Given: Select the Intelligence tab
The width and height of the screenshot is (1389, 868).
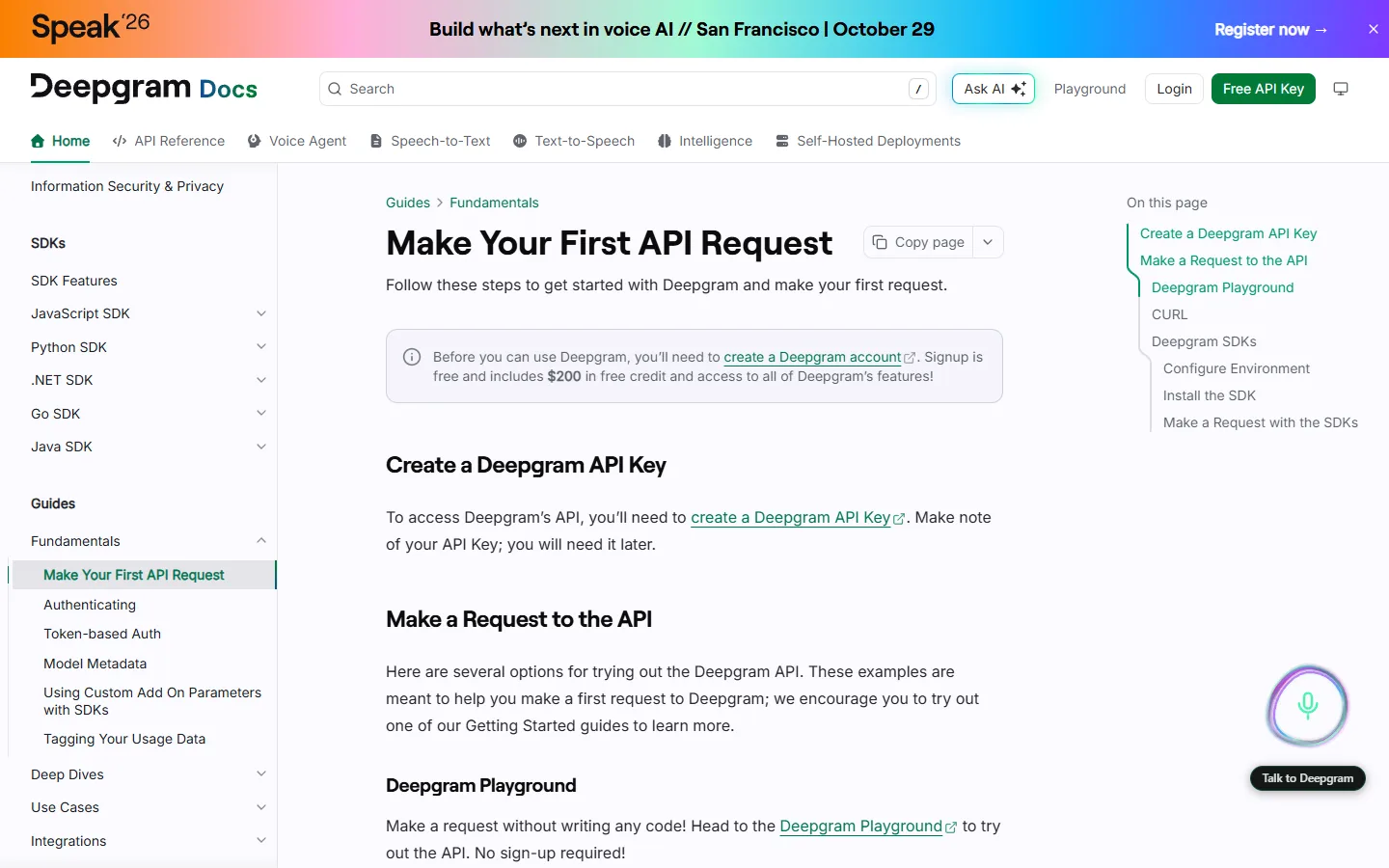Looking at the screenshot, I should (x=705, y=141).
